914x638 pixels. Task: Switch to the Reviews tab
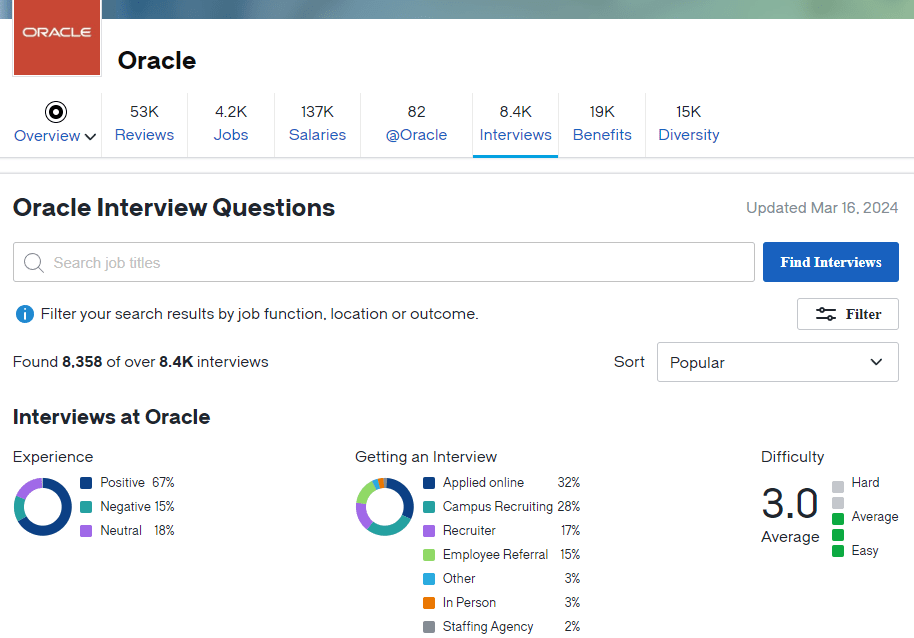click(x=144, y=124)
